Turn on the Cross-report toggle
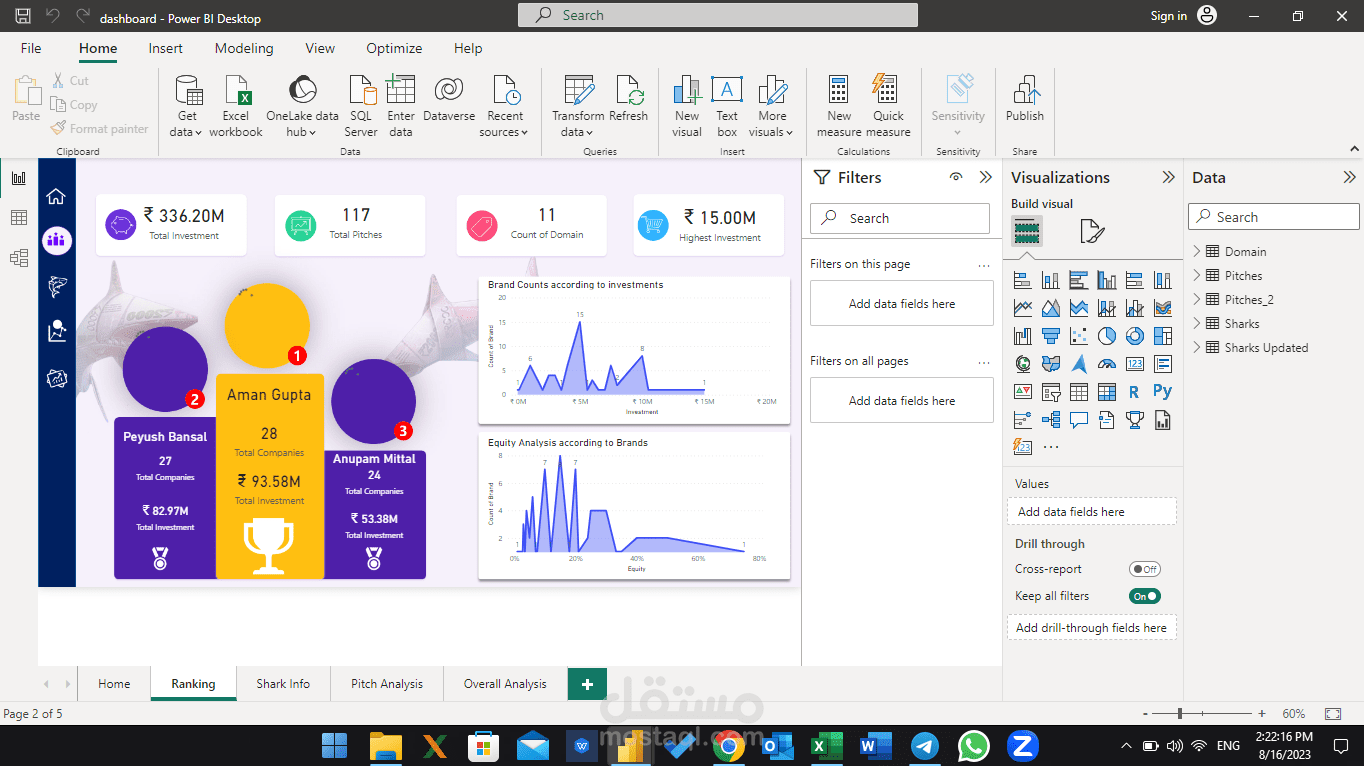This screenshot has width=1364, height=766. point(1145,569)
